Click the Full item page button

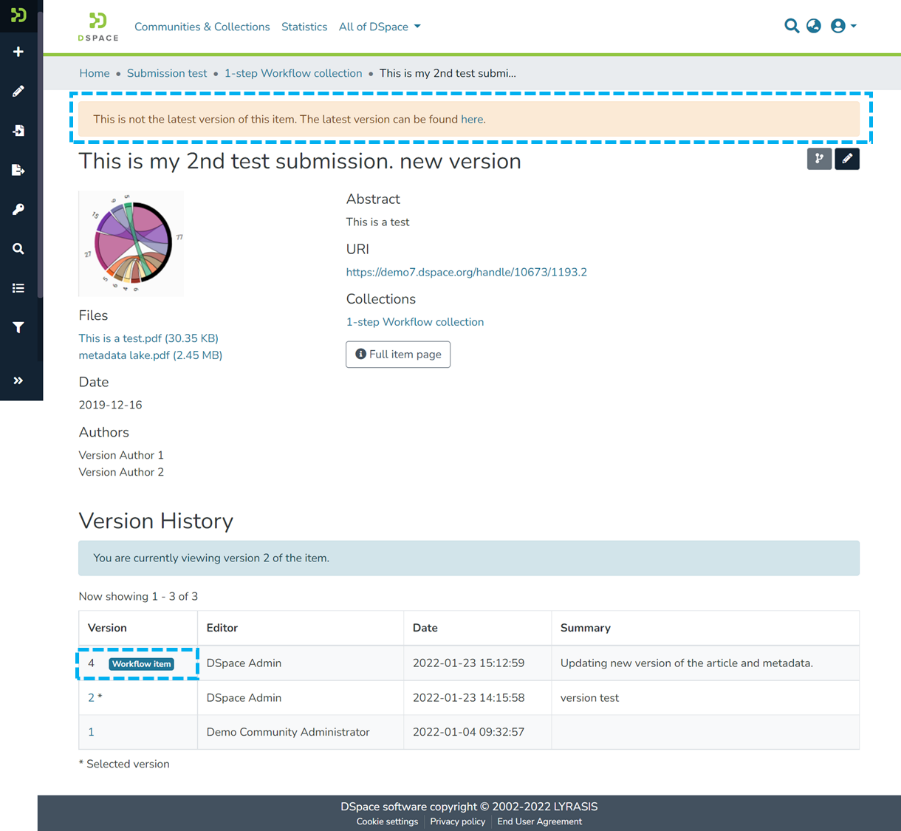[398, 354]
